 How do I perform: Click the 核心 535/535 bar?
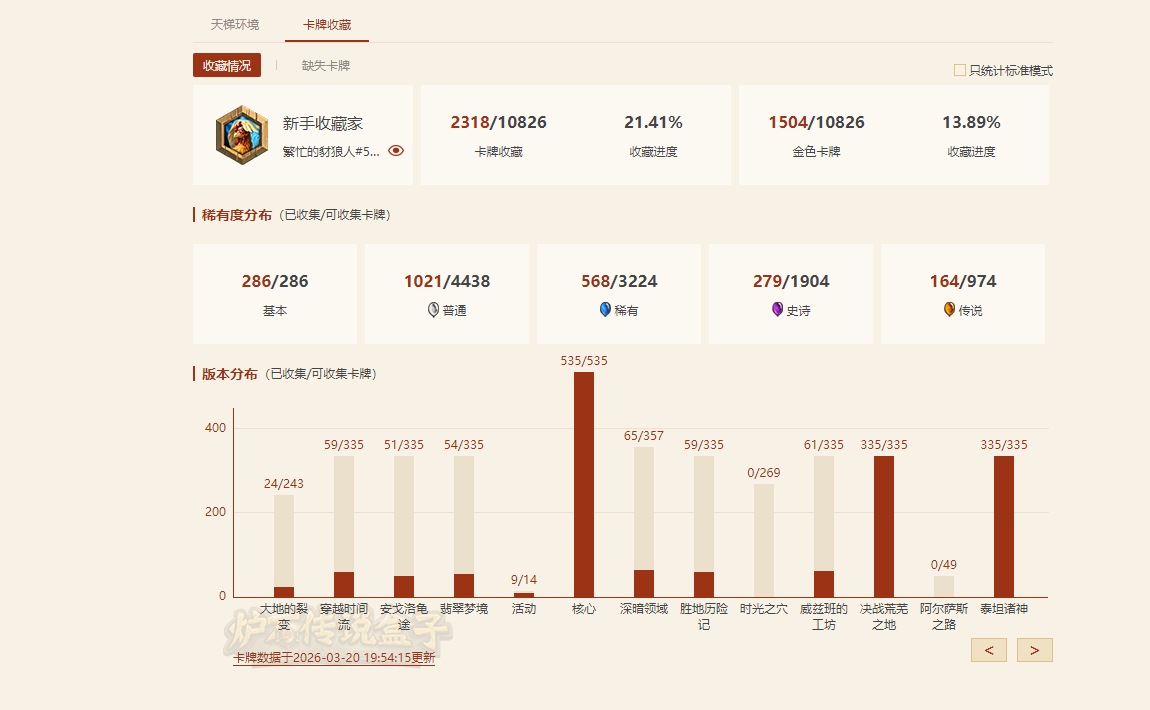click(x=584, y=484)
